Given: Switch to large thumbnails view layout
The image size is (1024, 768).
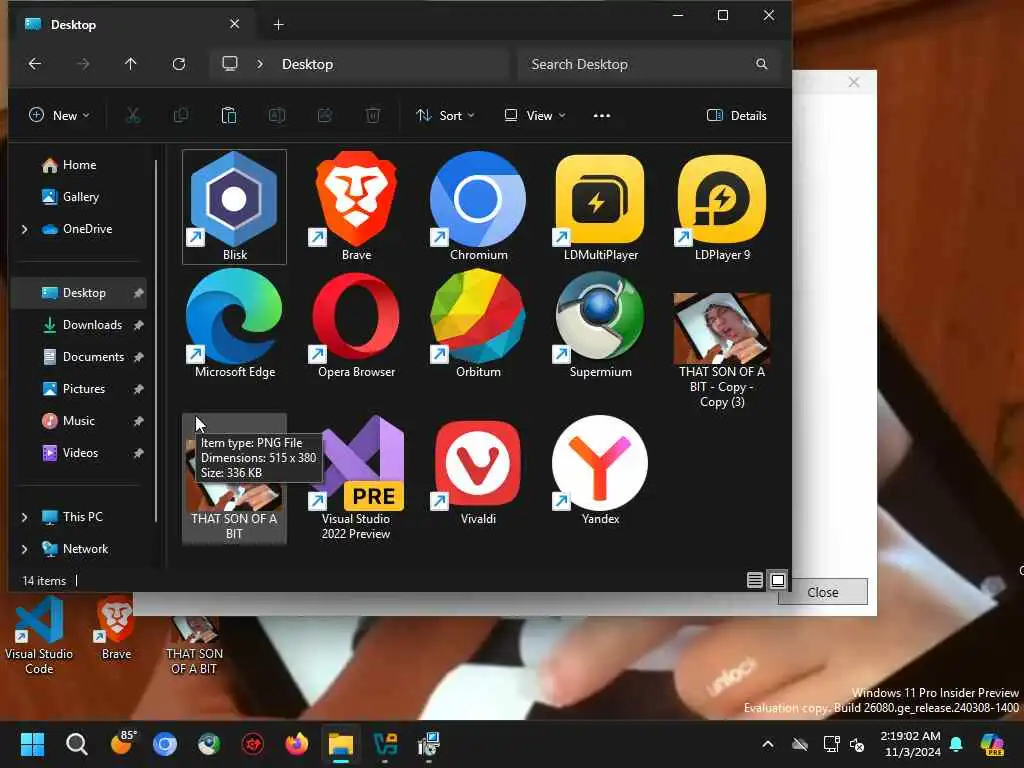Looking at the screenshot, I should (777, 580).
